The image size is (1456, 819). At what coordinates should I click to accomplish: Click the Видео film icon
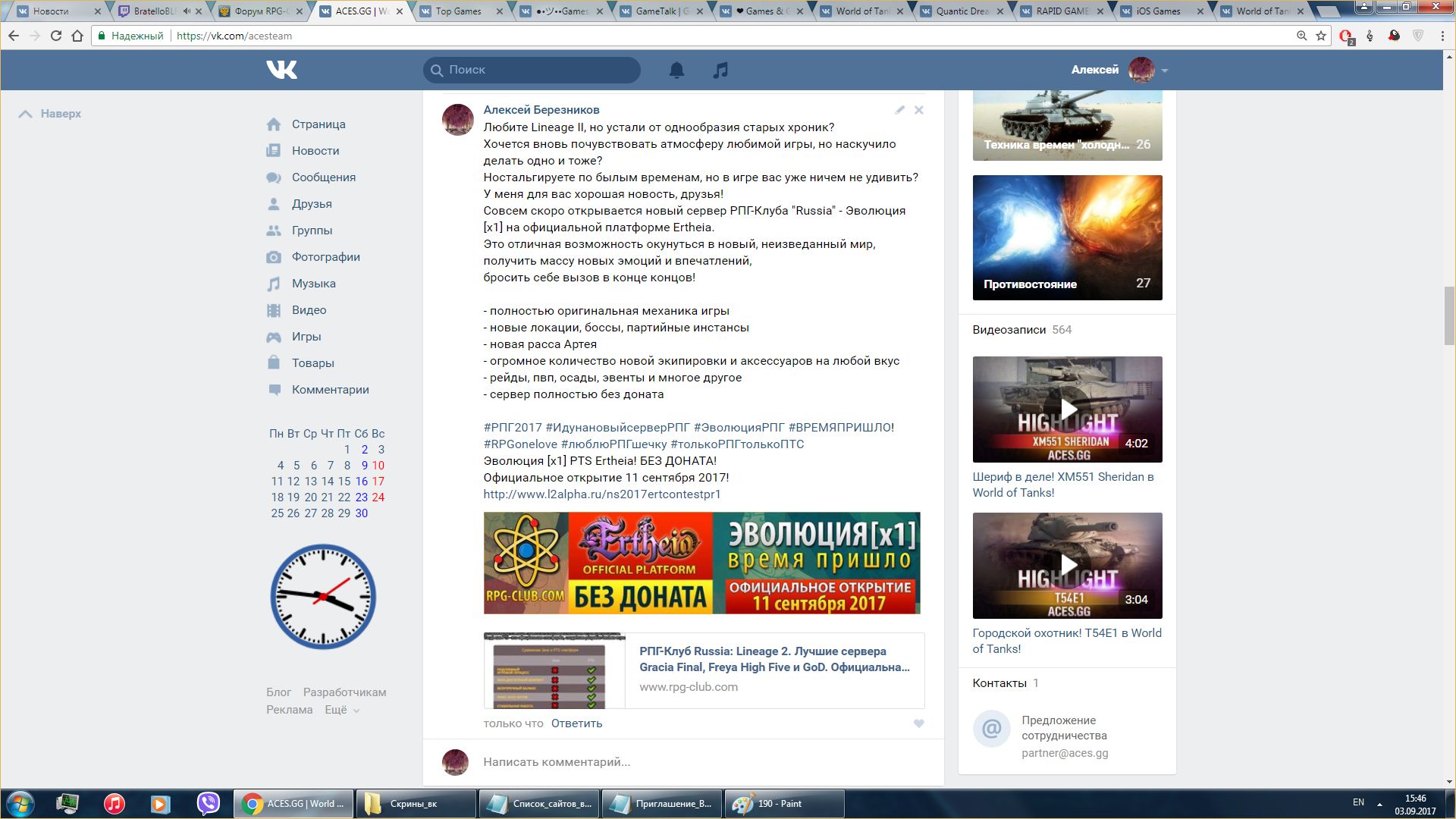click(274, 310)
